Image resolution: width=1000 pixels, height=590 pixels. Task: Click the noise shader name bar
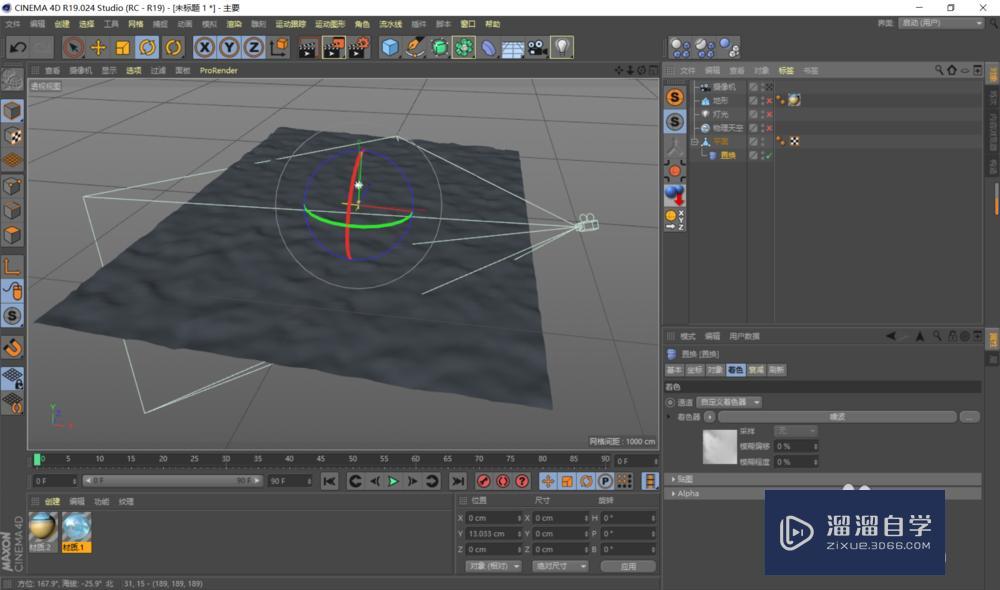[x=837, y=417]
